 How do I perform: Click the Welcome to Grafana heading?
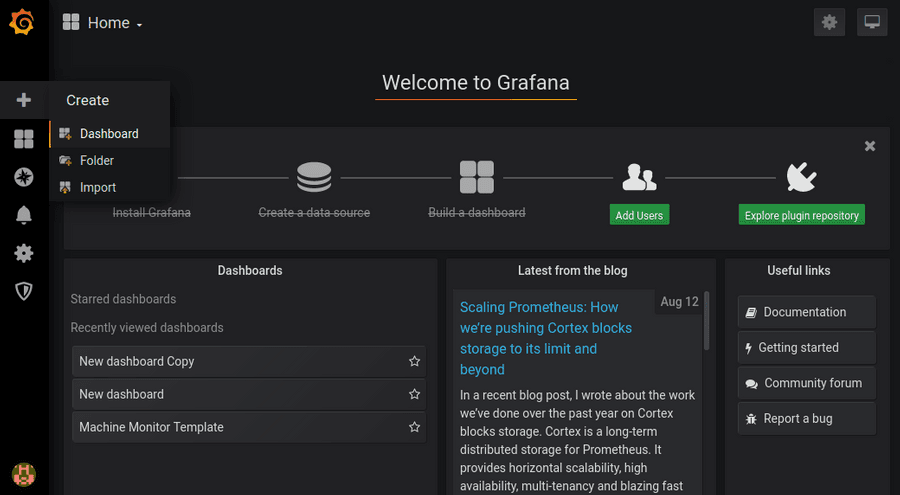(x=476, y=83)
